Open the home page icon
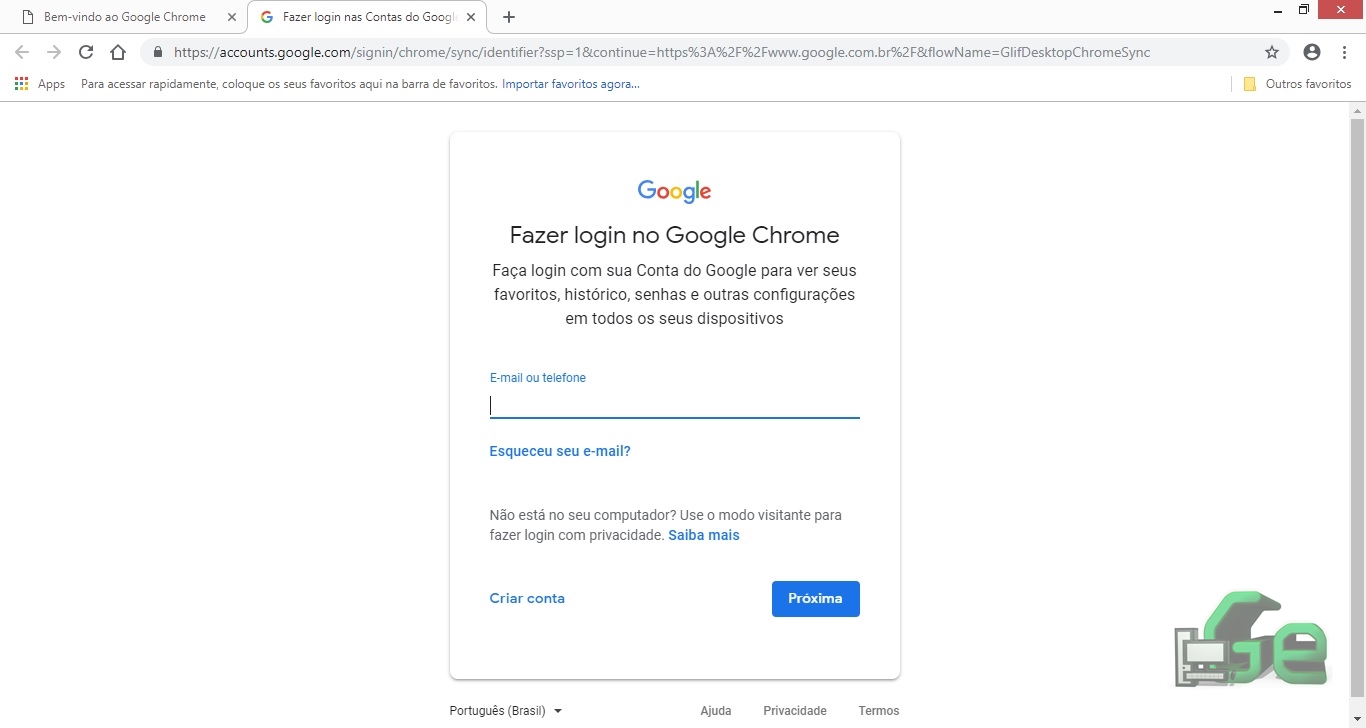 (x=118, y=52)
